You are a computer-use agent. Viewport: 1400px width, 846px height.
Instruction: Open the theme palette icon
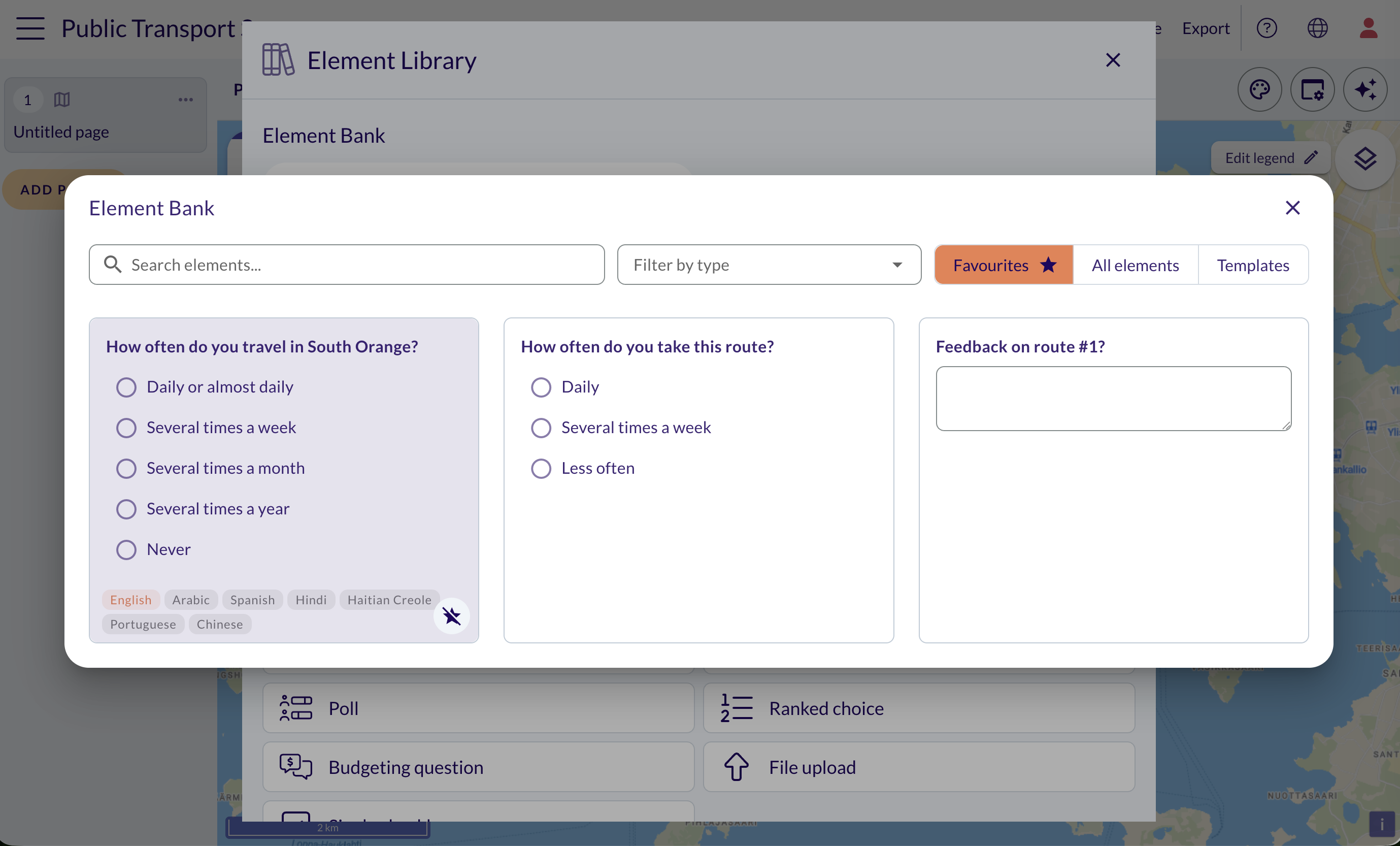coord(1259,89)
